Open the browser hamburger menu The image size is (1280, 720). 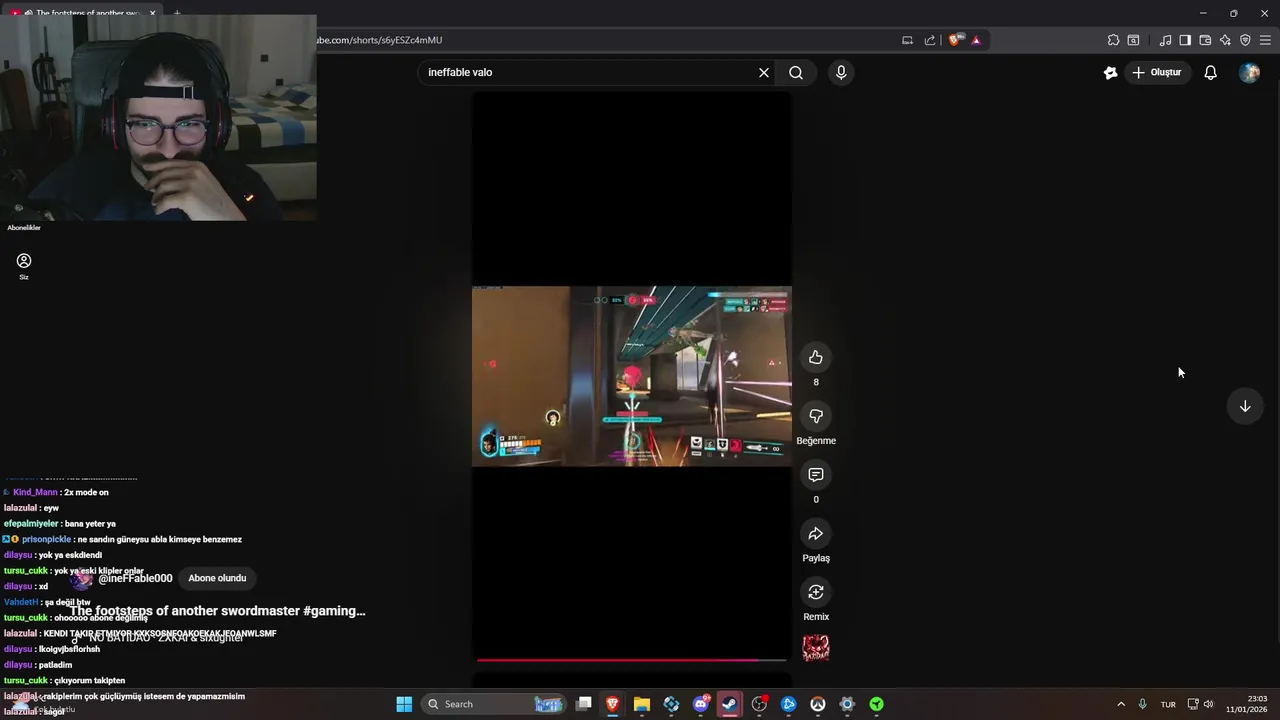(1265, 40)
